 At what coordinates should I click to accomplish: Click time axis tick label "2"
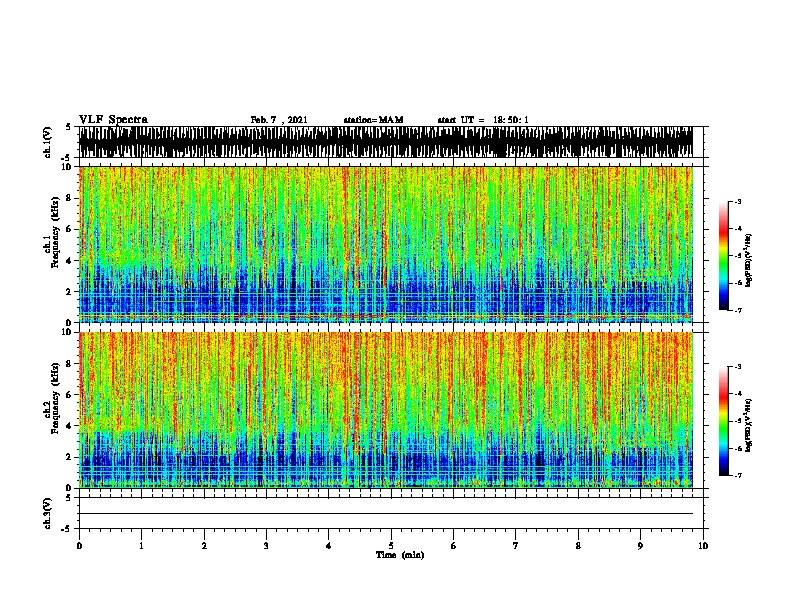[204, 546]
